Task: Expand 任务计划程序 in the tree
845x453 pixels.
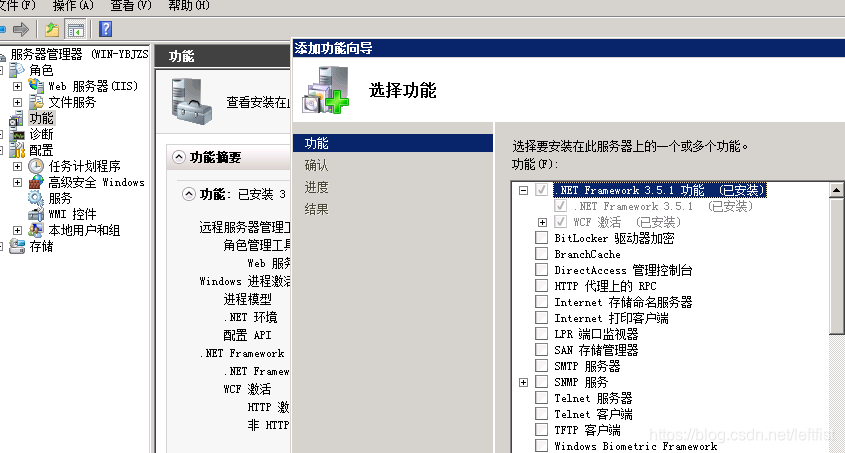Action: coord(17,166)
